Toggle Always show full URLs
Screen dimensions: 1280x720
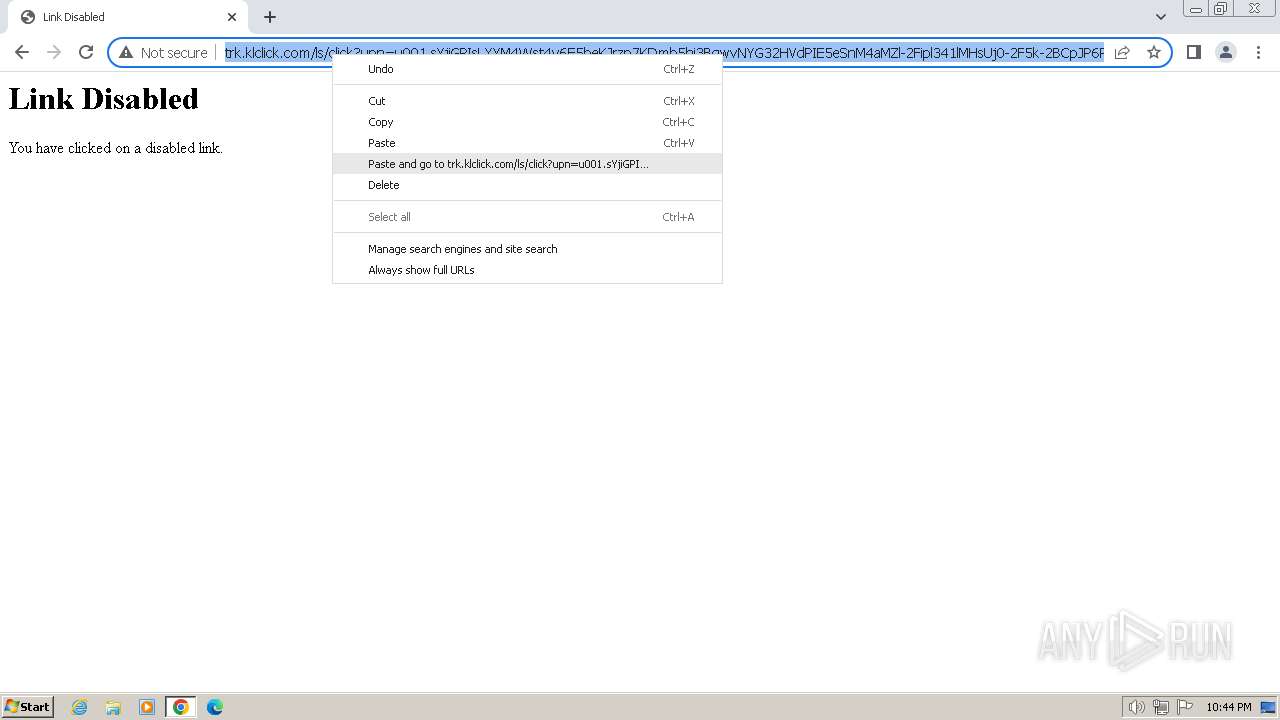point(527,270)
